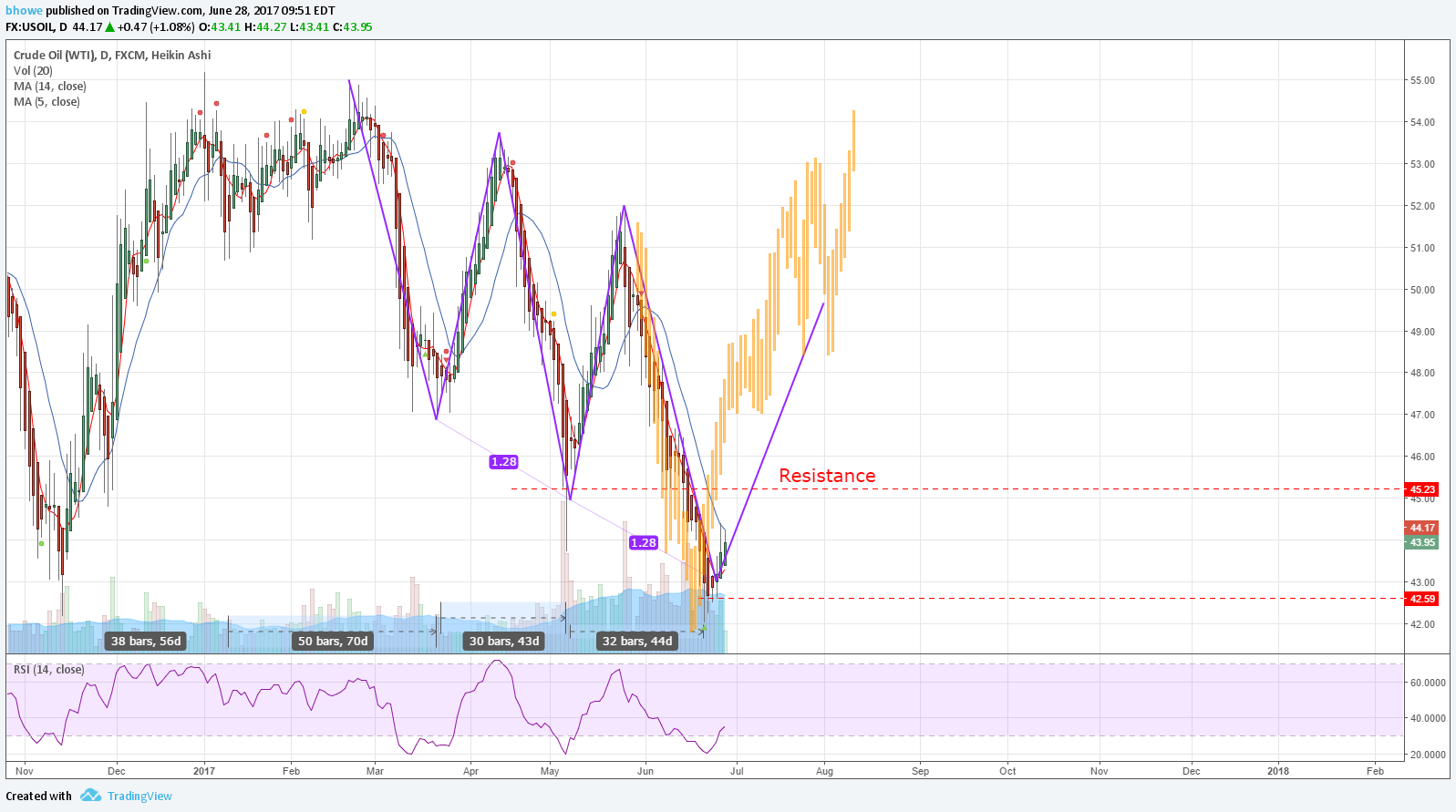Click the +0.47 (+1.08%) change value
1456x812 pixels.
[x=156, y=27]
